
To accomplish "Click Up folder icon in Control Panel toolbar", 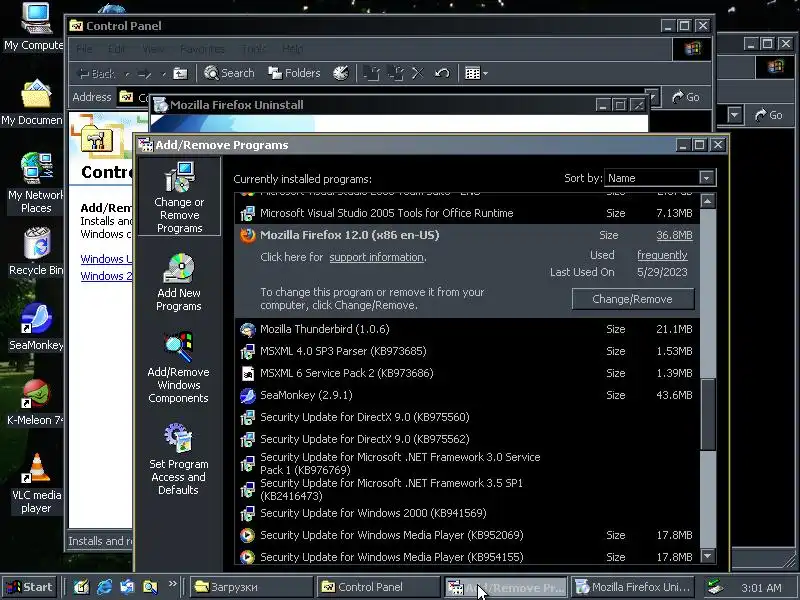I will click(x=180, y=74).
